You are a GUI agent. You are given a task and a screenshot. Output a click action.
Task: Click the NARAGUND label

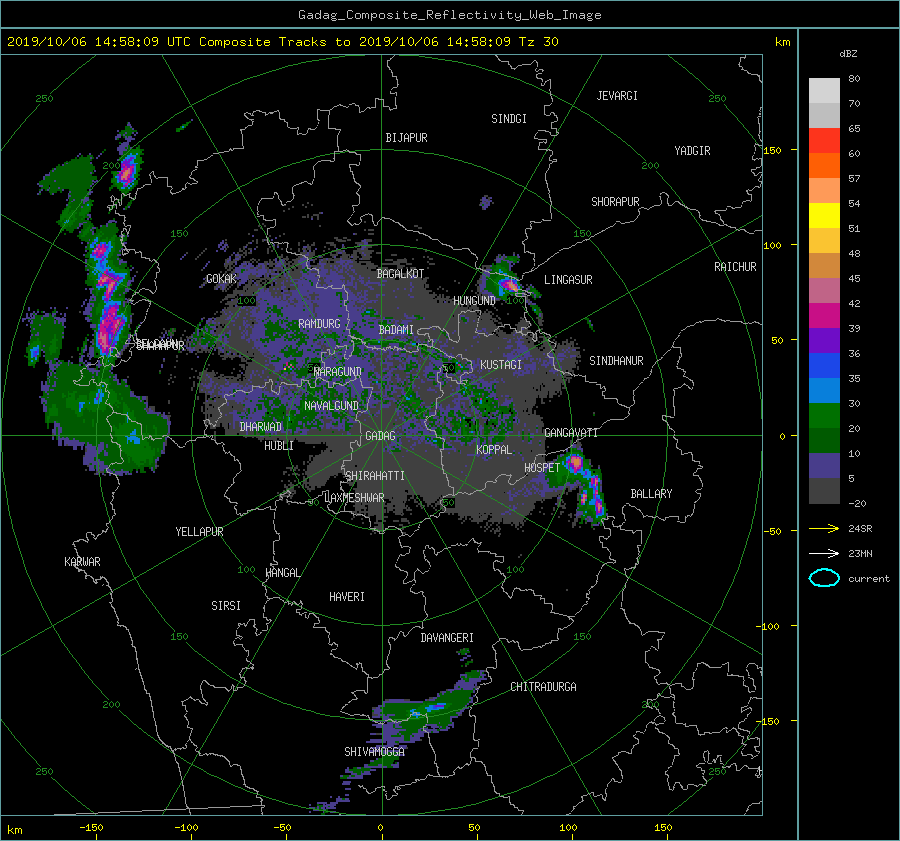click(x=338, y=372)
